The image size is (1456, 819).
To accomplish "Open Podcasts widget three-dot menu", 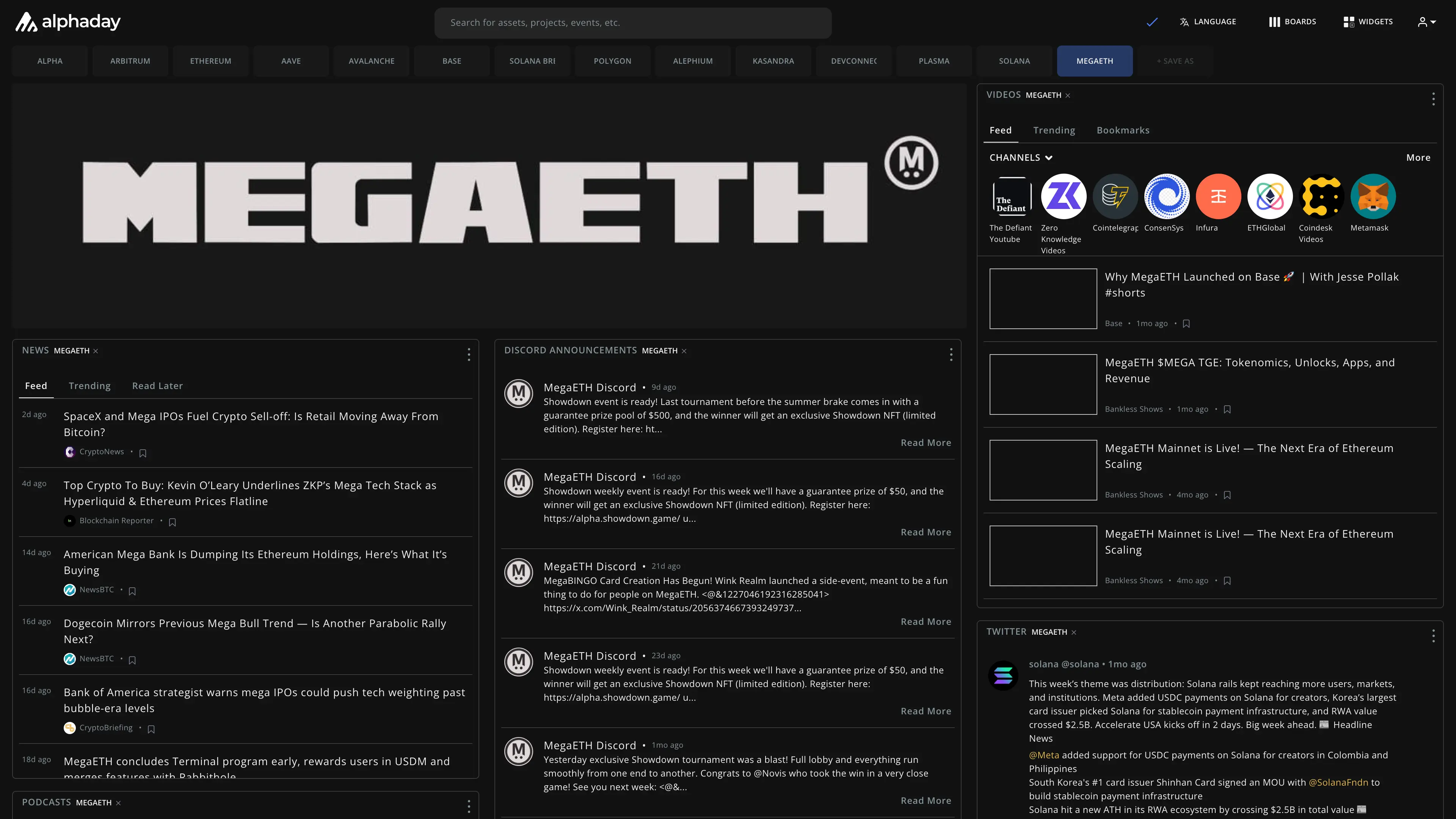I will [469, 806].
